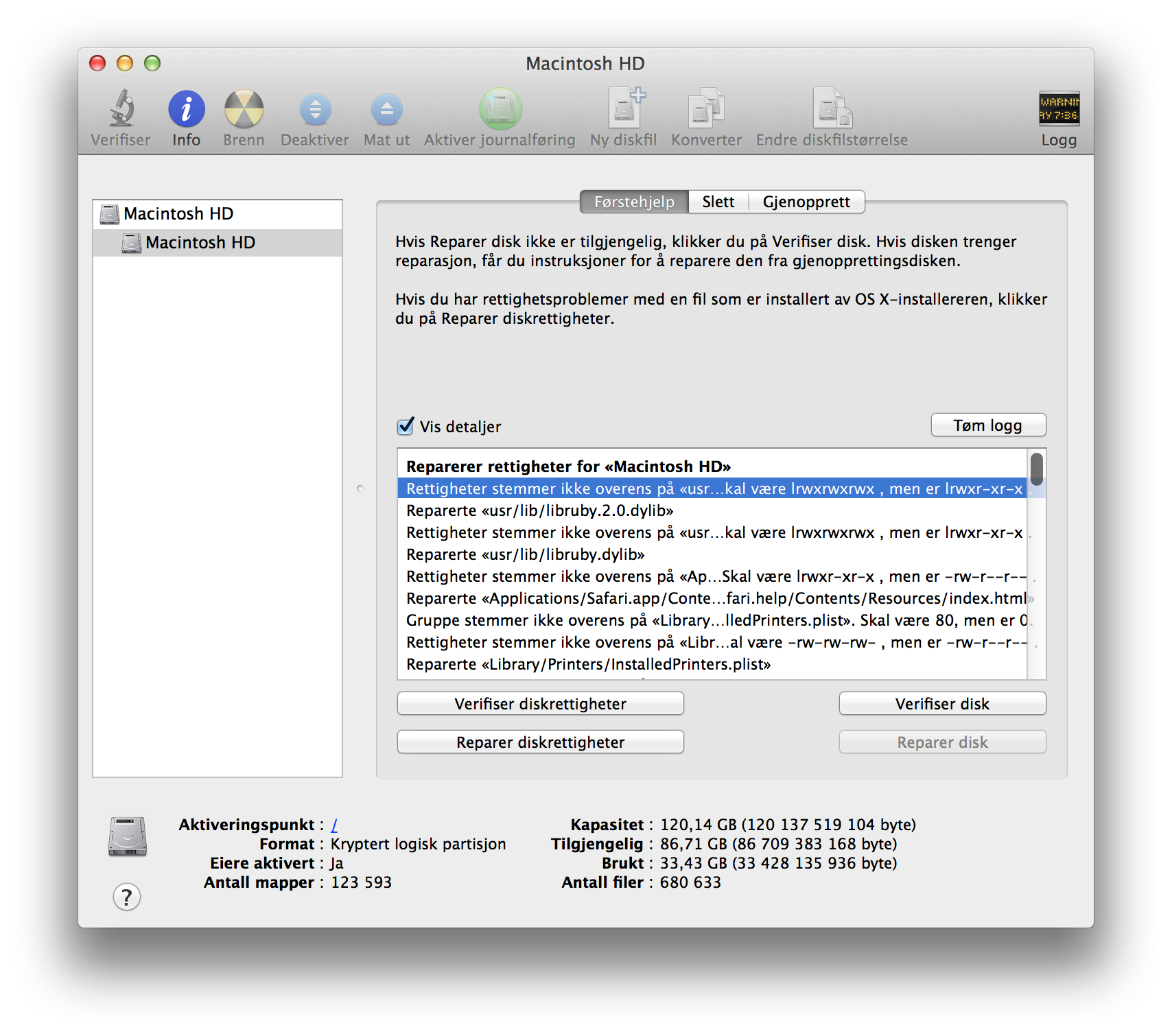Click the Verifiser microscope toolbar icon
Viewport: 1172px width, 1036px height.
click(121, 108)
